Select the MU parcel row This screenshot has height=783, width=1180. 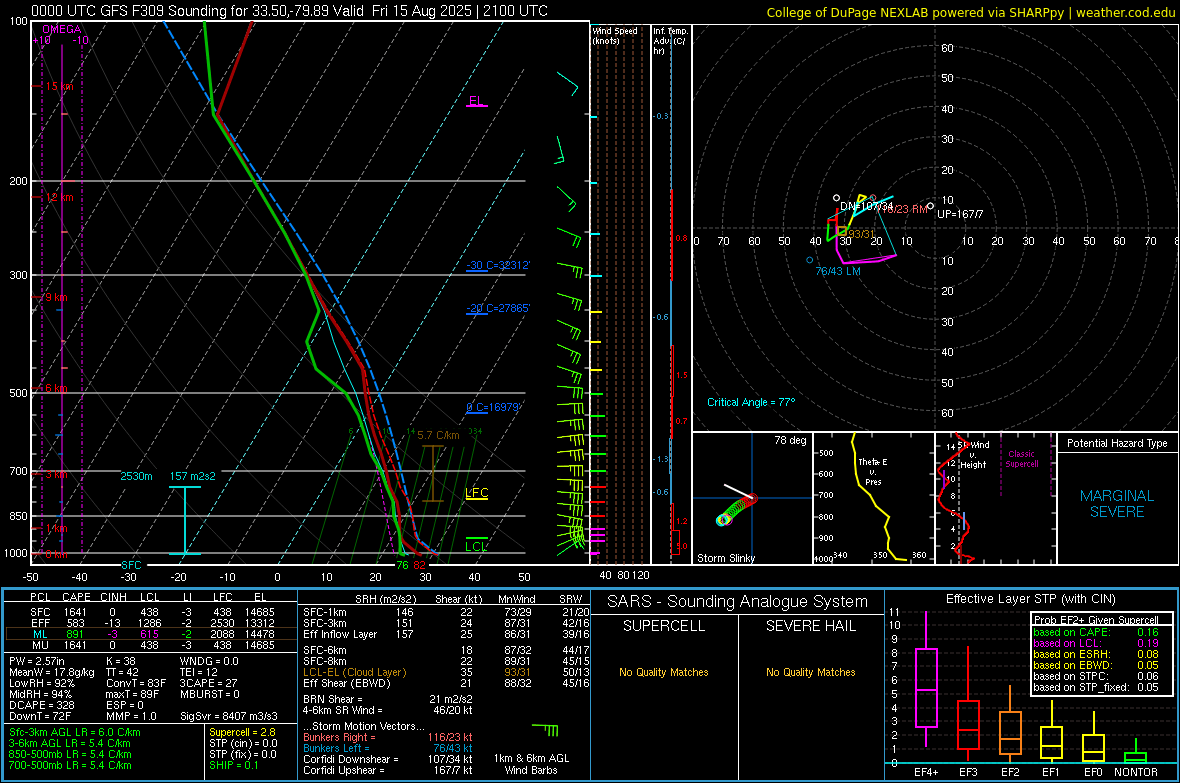click(x=151, y=645)
